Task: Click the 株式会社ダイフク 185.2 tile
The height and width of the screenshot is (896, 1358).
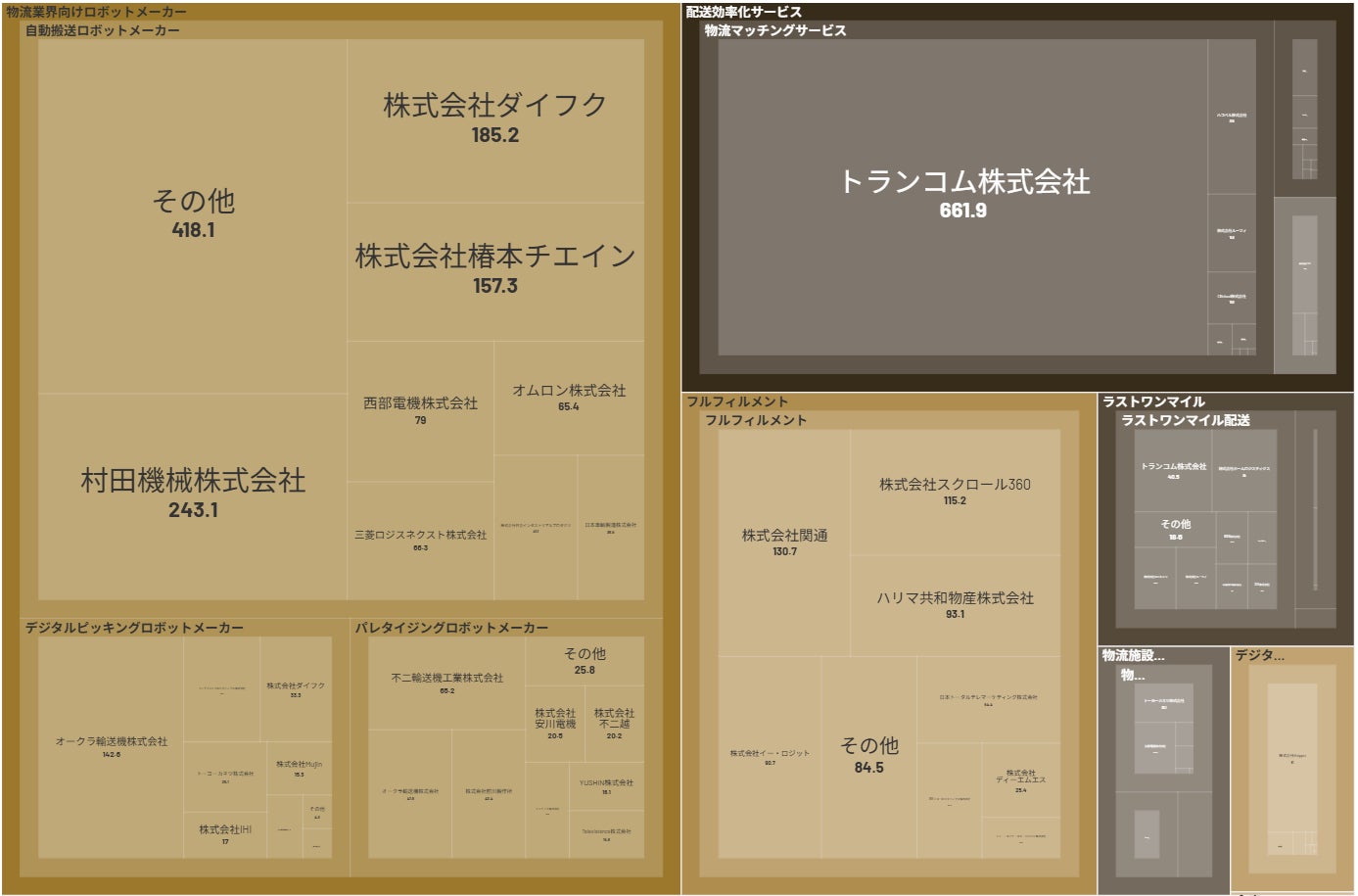Action: tap(495, 120)
